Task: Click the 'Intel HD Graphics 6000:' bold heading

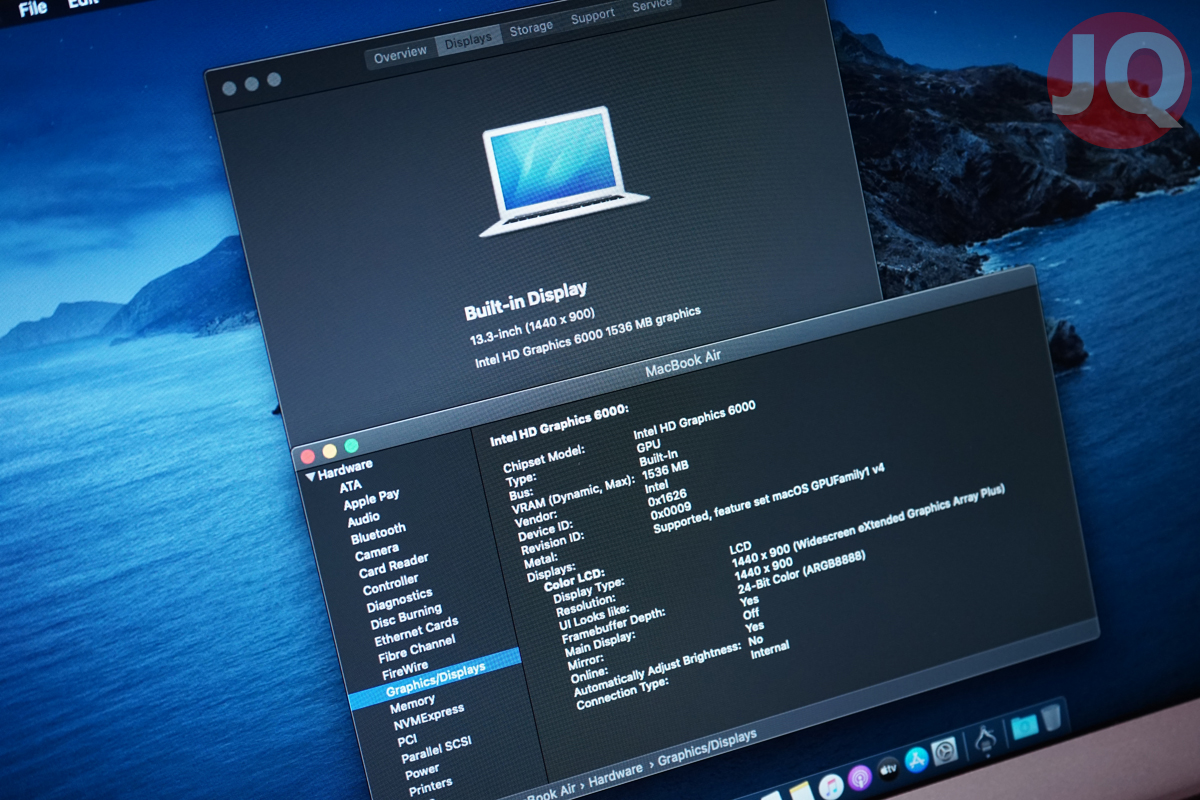Action: tap(559, 425)
